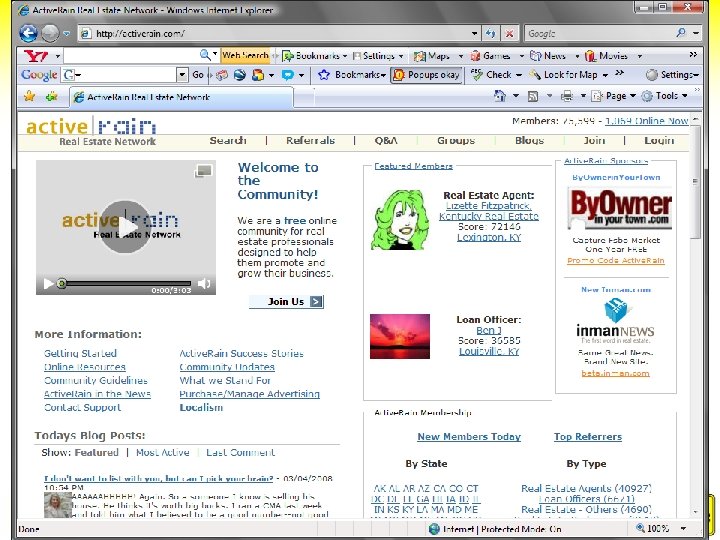
Task: Click the Join Us button
Action: click(x=286, y=302)
